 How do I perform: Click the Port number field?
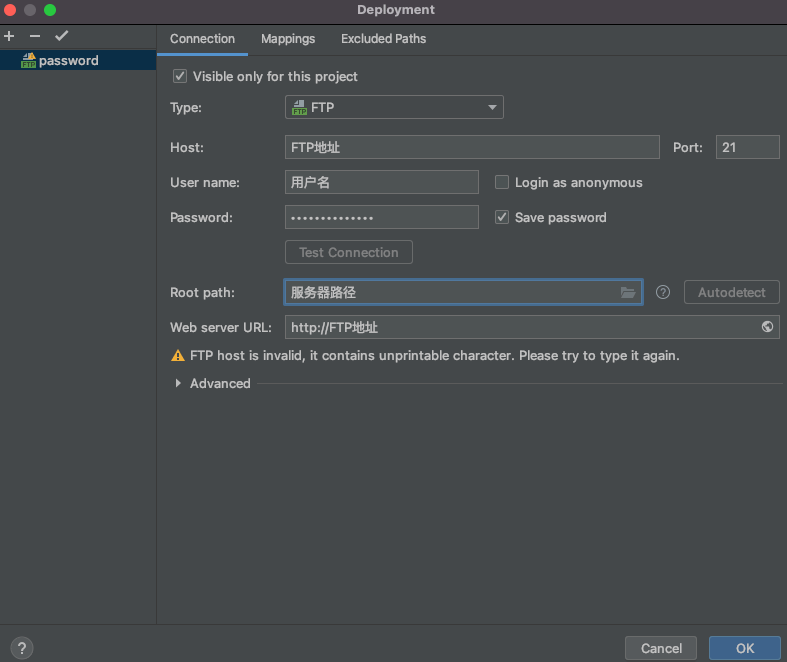click(x=747, y=147)
